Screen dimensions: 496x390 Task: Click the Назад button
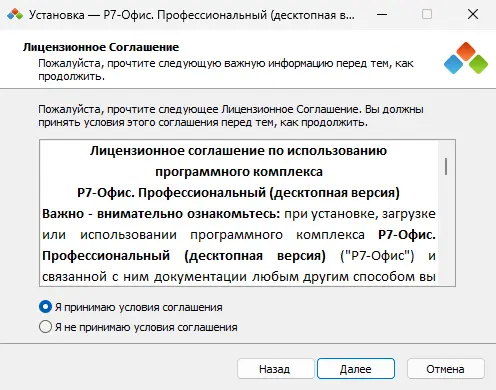pos(275,369)
